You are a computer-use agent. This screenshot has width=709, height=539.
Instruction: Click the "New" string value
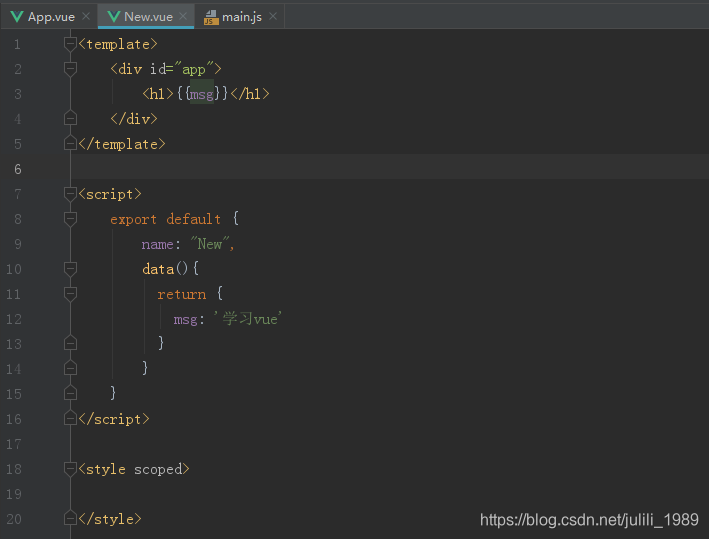[x=210, y=244]
